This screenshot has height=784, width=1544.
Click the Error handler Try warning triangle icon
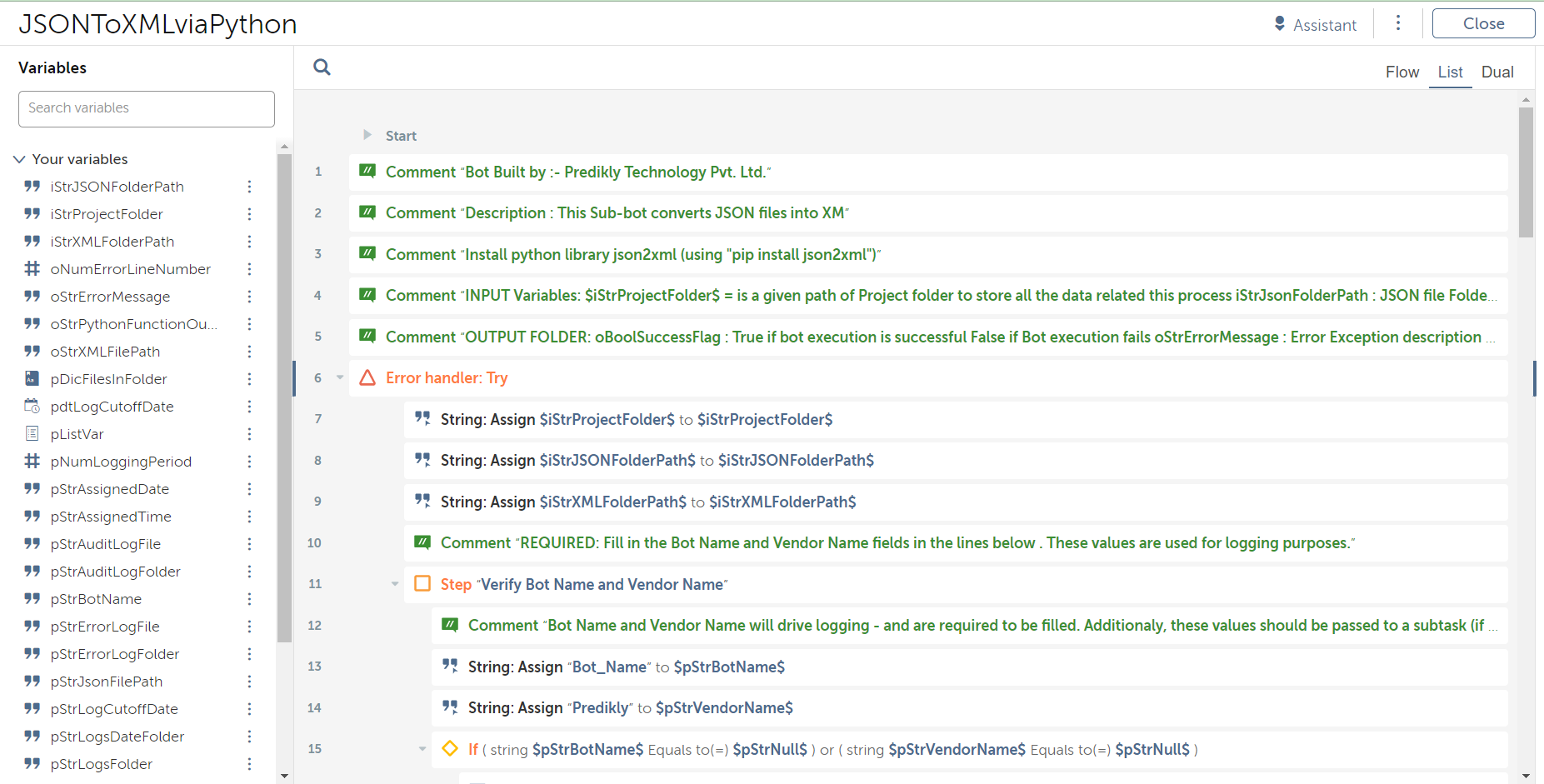[367, 378]
